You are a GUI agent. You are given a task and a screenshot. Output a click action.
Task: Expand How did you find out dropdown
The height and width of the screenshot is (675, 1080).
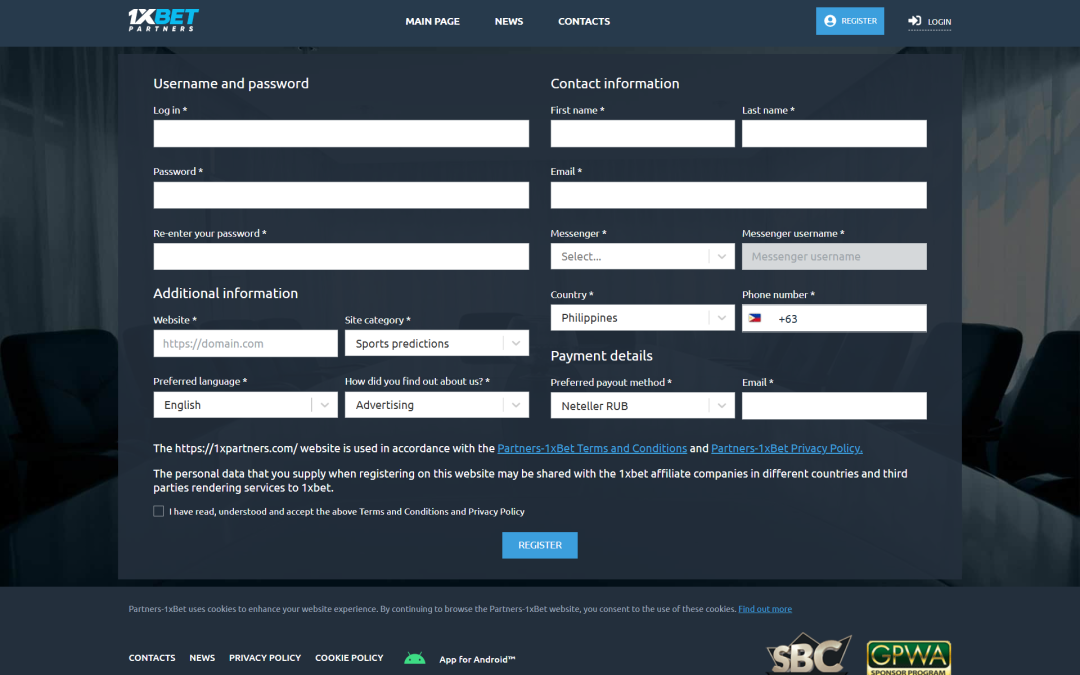(x=437, y=405)
